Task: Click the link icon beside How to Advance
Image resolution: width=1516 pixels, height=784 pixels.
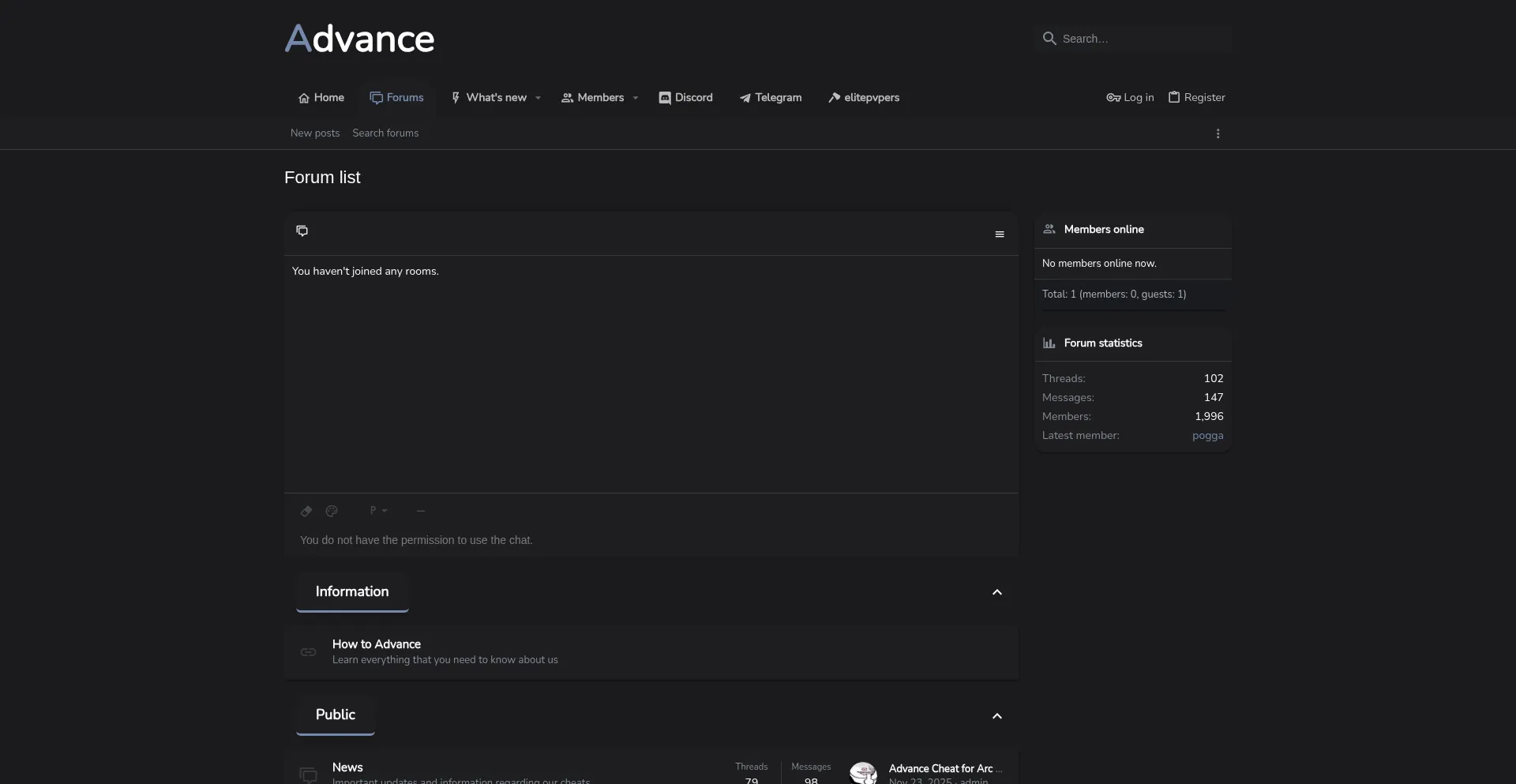Action: tap(309, 652)
